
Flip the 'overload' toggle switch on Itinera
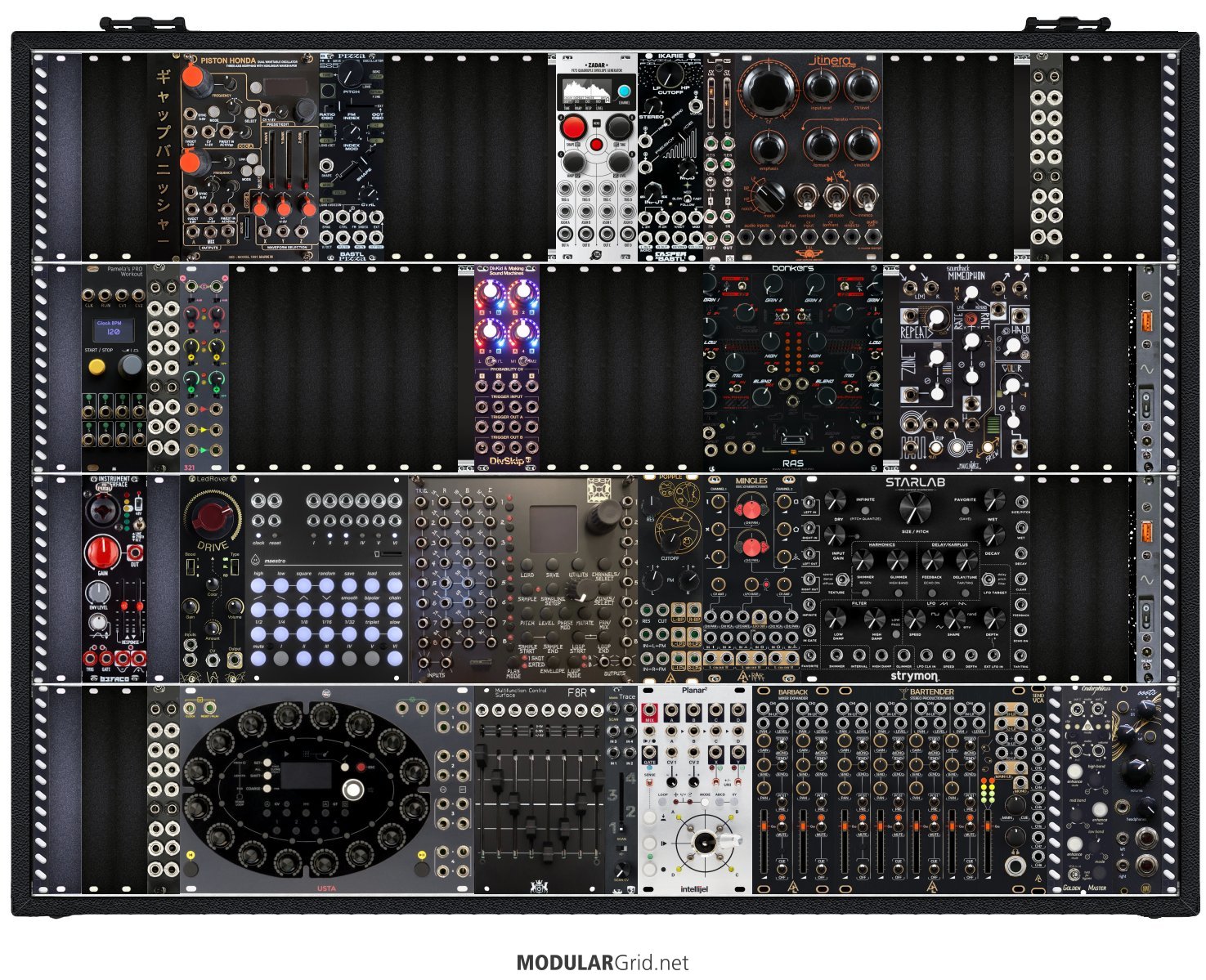pyautogui.click(x=807, y=195)
